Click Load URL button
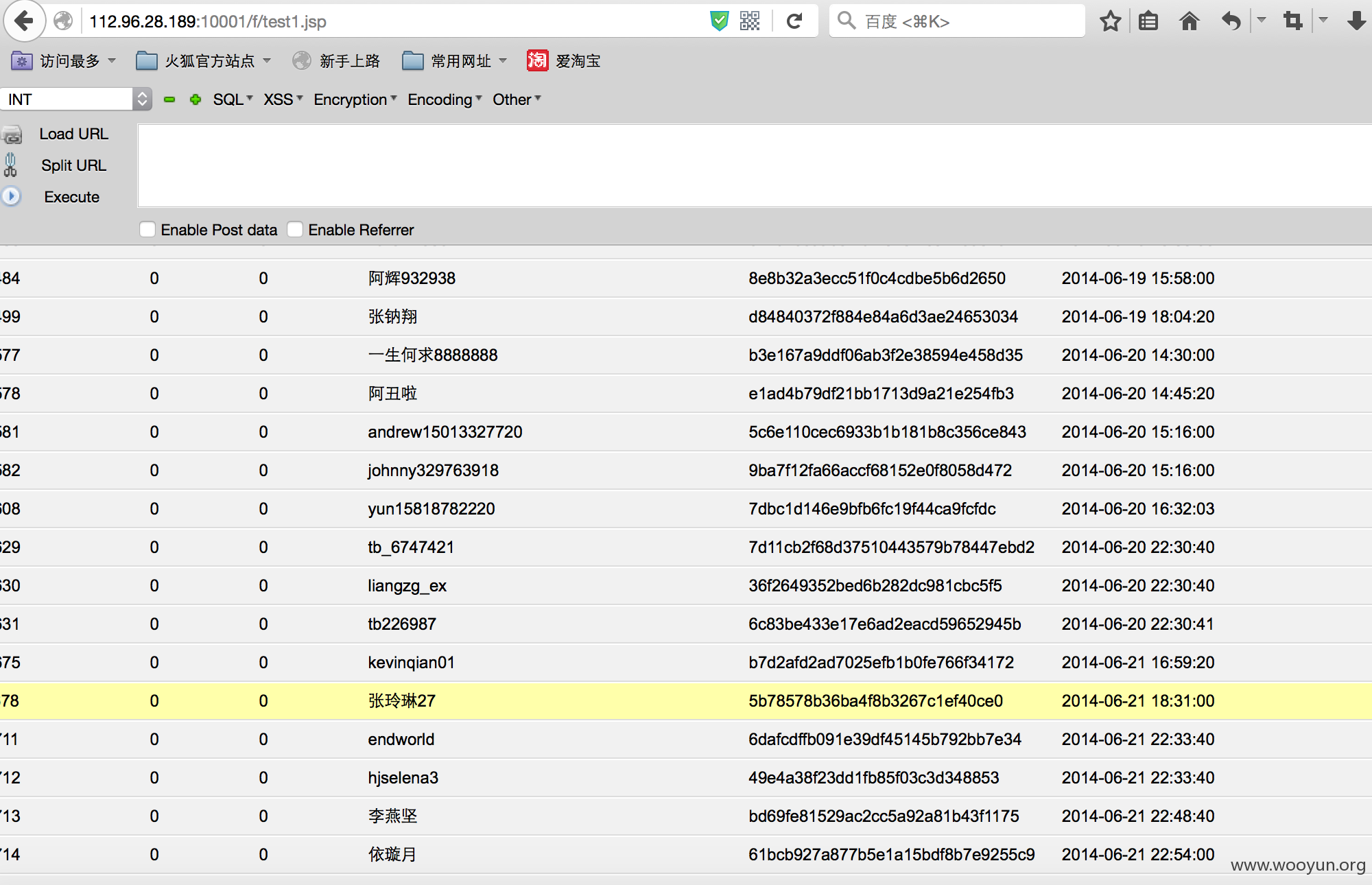The width and height of the screenshot is (1372, 885). (x=73, y=134)
